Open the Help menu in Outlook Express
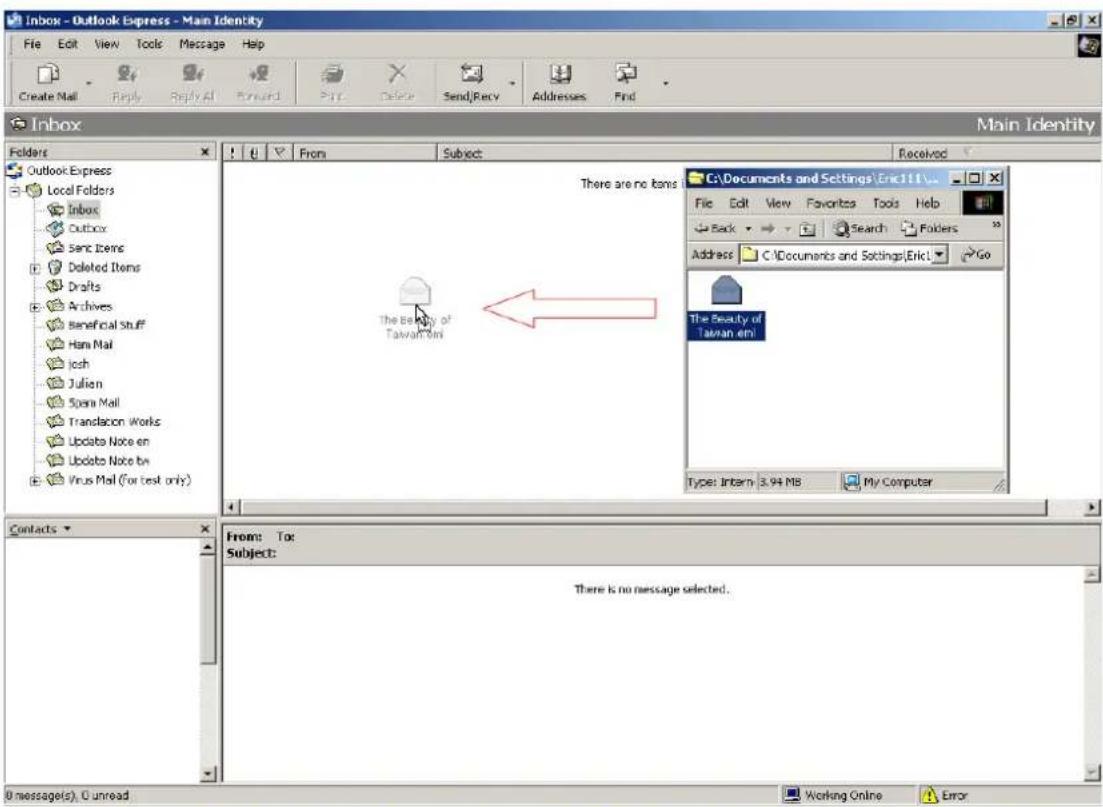 pos(253,44)
